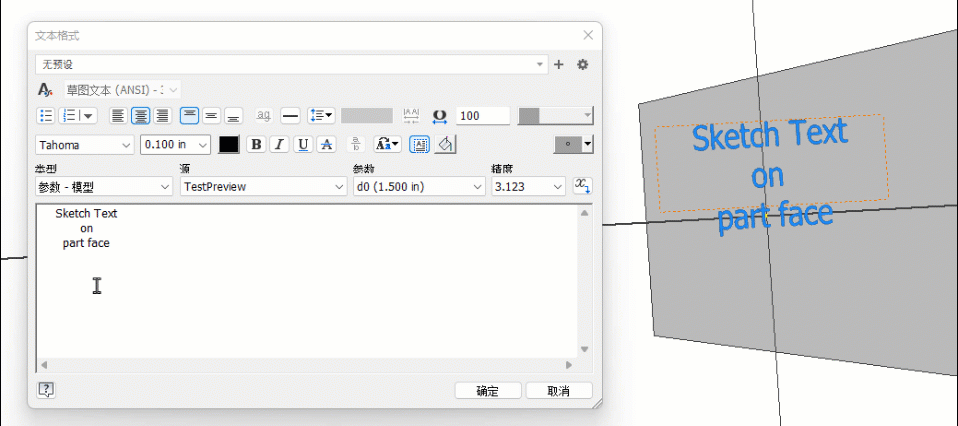Insert parameter with the x icon

(583, 186)
